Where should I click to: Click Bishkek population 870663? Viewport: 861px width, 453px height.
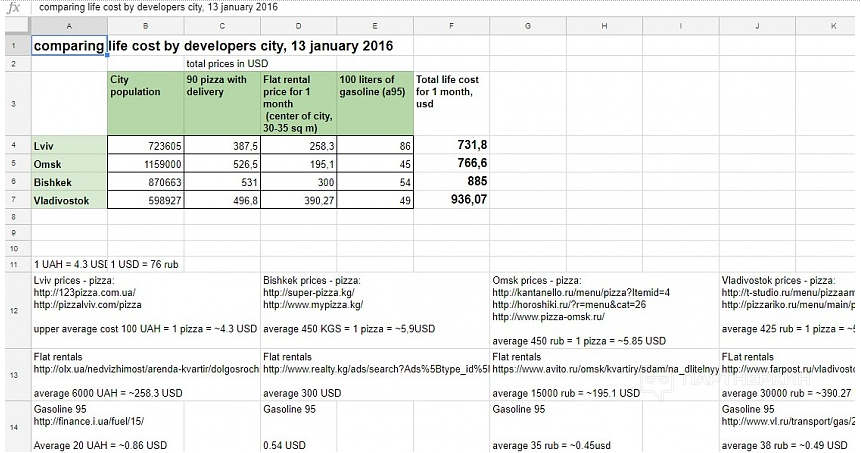point(146,182)
